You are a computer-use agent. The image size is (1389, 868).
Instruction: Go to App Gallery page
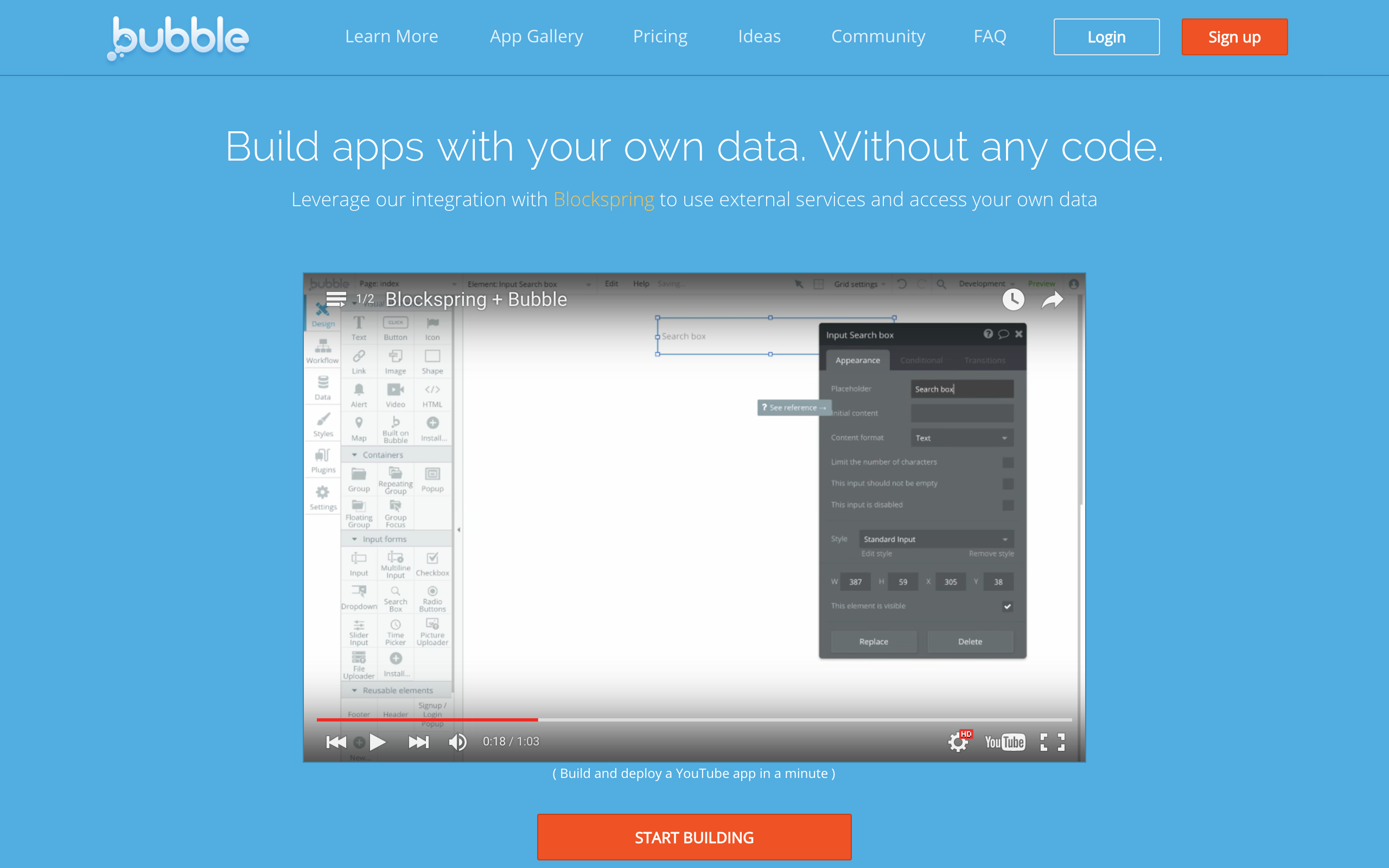(x=536, y=36)
